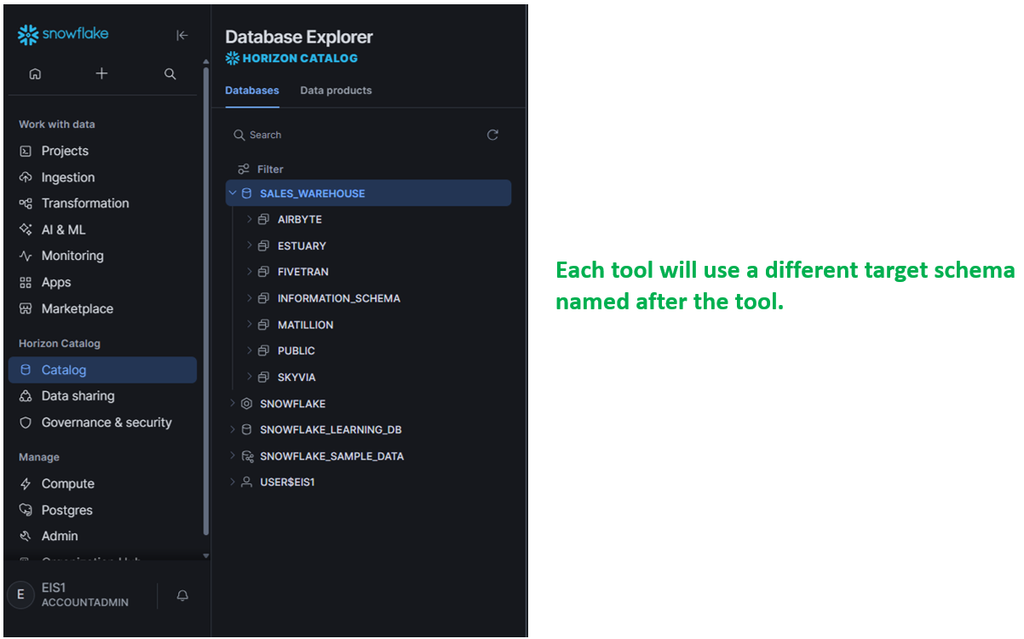Image resolution: width=1024 pixels, height=639 pixels.
Task: Collapse the sidebar with the arrow icon
Action: pyautogui.click(x=182, y=35)
